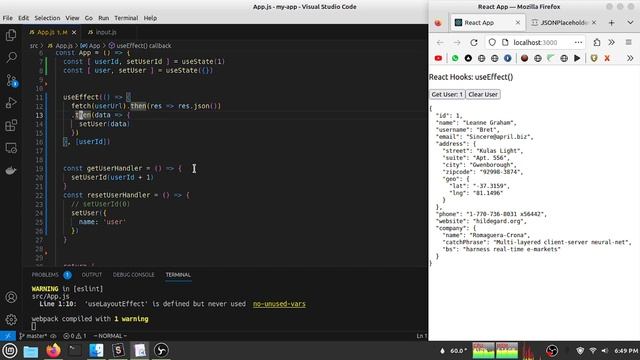
Task: Click the Clear User button
Action: tap(483, 94)
